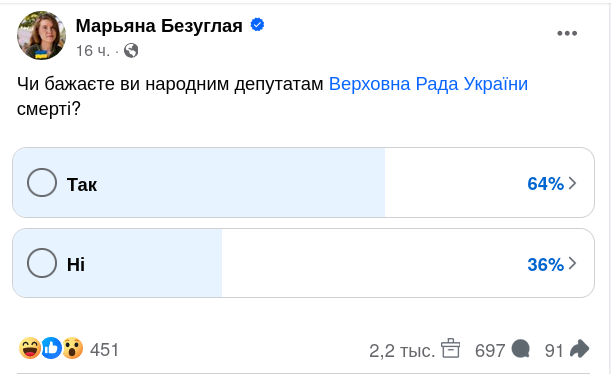This screenshot has width=611, height=374.
Task: Select the Так poll radio button
Action: (x=42, y=182)
